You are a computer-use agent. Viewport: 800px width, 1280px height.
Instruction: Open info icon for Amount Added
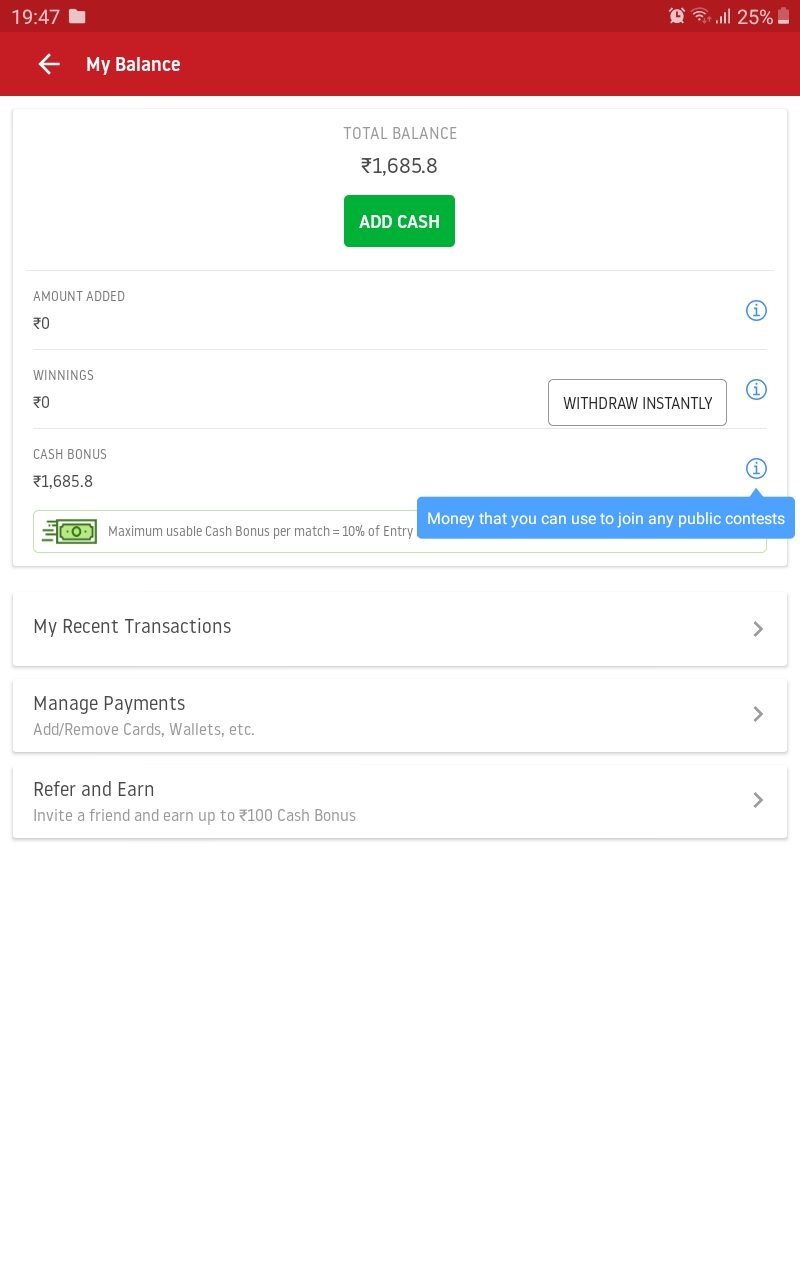[756, 311]
